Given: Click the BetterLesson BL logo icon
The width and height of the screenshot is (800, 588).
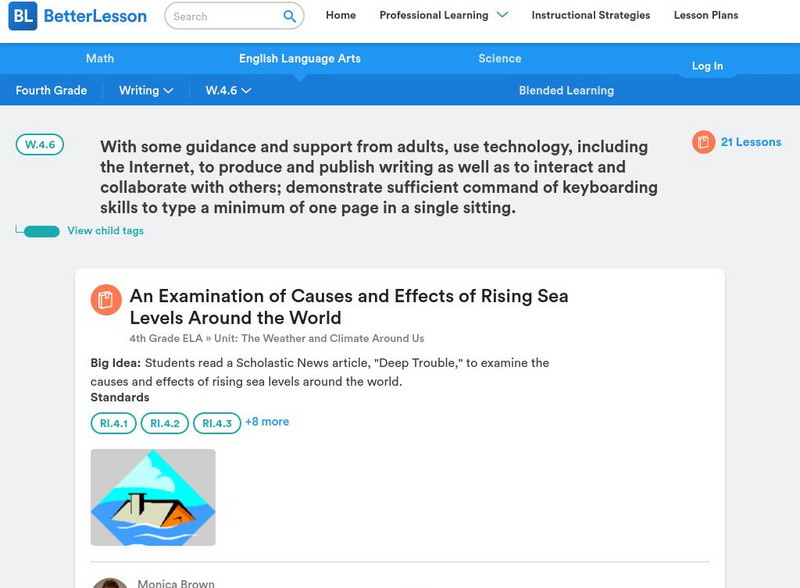Looking at the screenshot, I should (x=22, y=16).
